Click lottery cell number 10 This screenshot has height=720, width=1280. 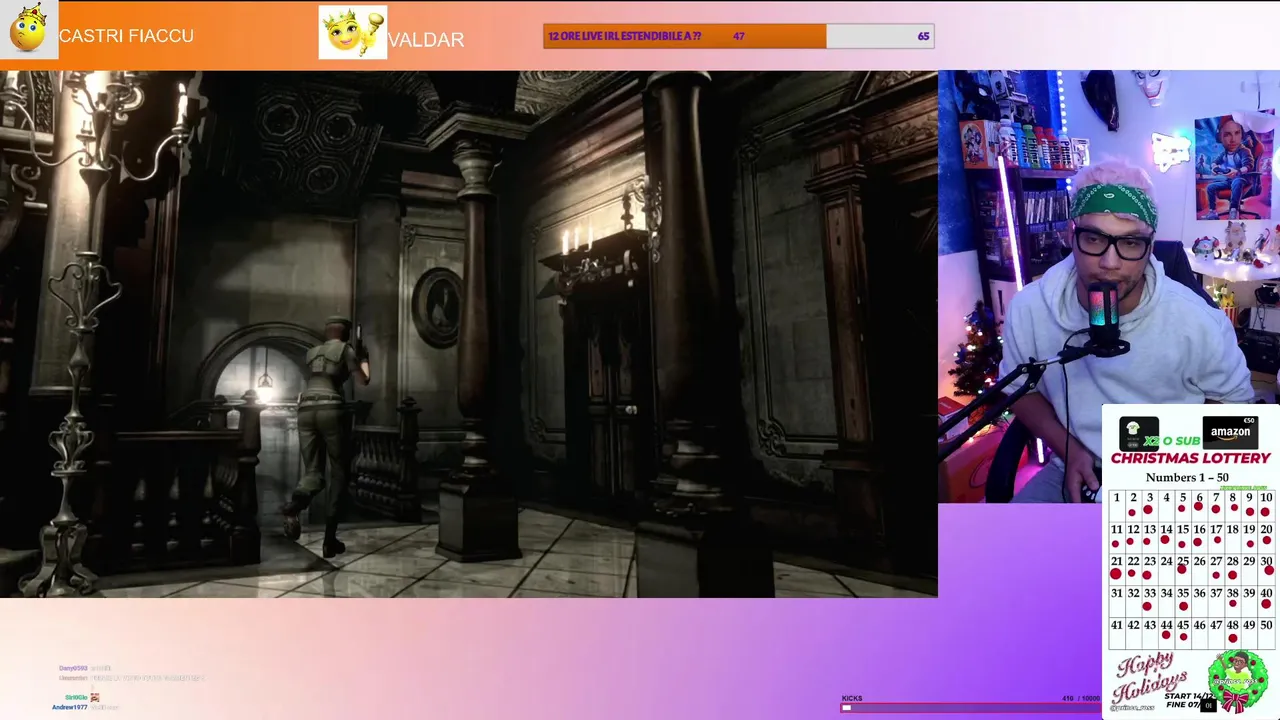1266,505
